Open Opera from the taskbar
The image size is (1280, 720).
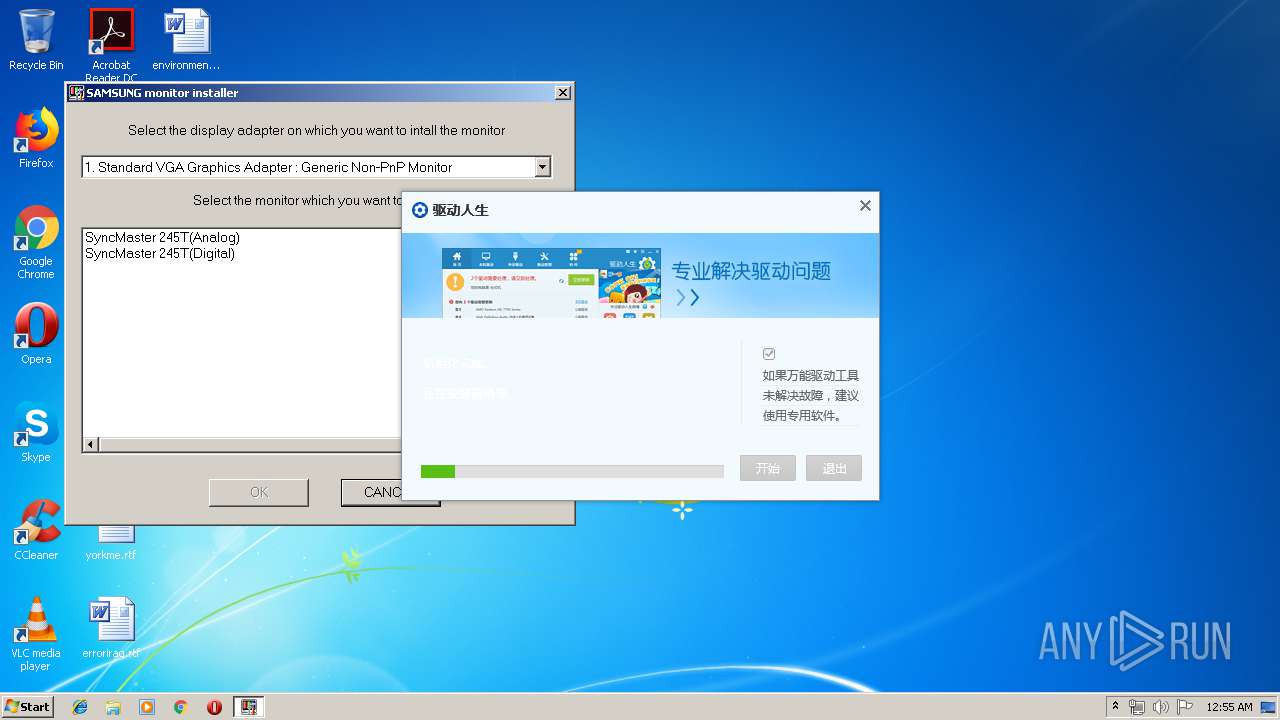tap(214, 707)
